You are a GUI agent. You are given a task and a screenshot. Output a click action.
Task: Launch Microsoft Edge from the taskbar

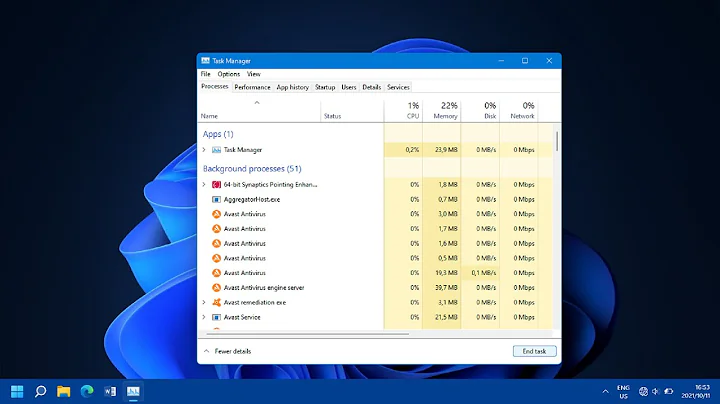[87, 391]
